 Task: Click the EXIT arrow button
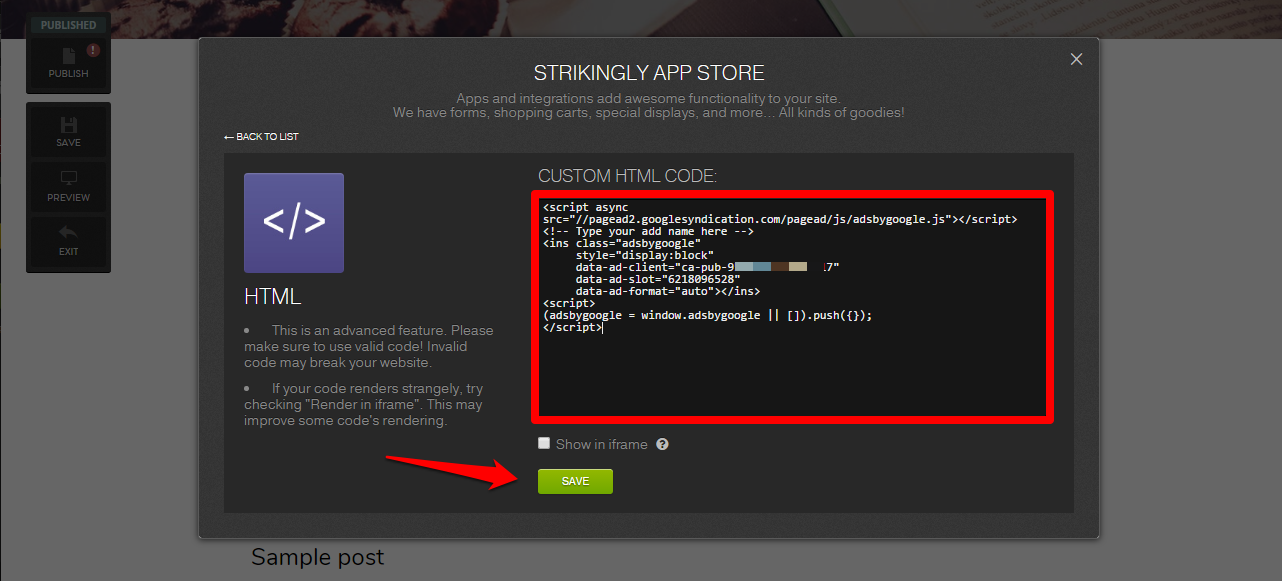(x=68, y=241)
